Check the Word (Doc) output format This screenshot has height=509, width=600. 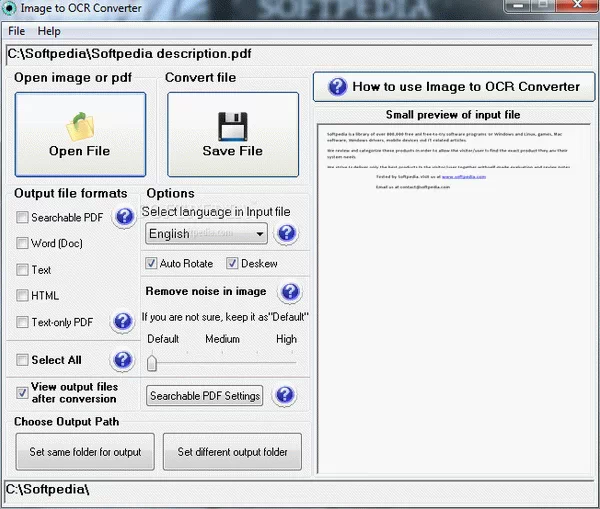(x=22, y=243)
